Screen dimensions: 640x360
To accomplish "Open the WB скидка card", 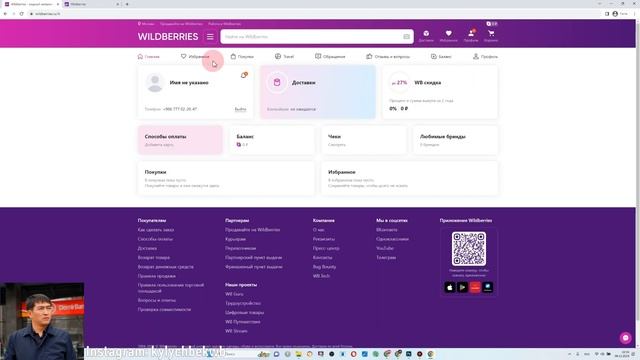I will point(440,92).
